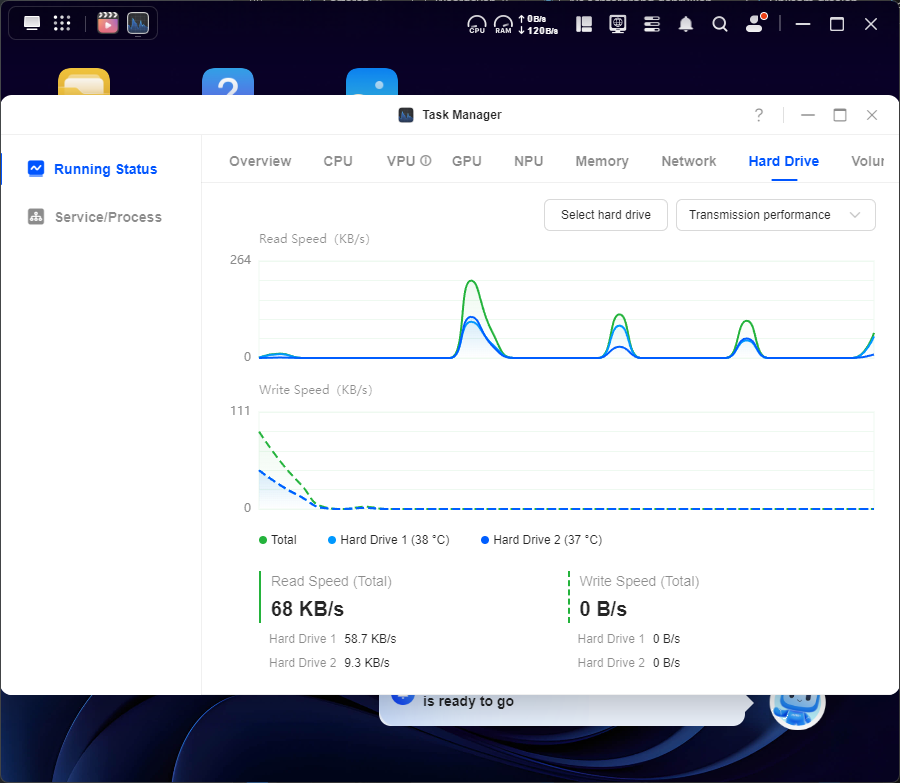Toggle the Total series in the legend
The height and width of the screenshot is (783, 900).
pos(278,540)
